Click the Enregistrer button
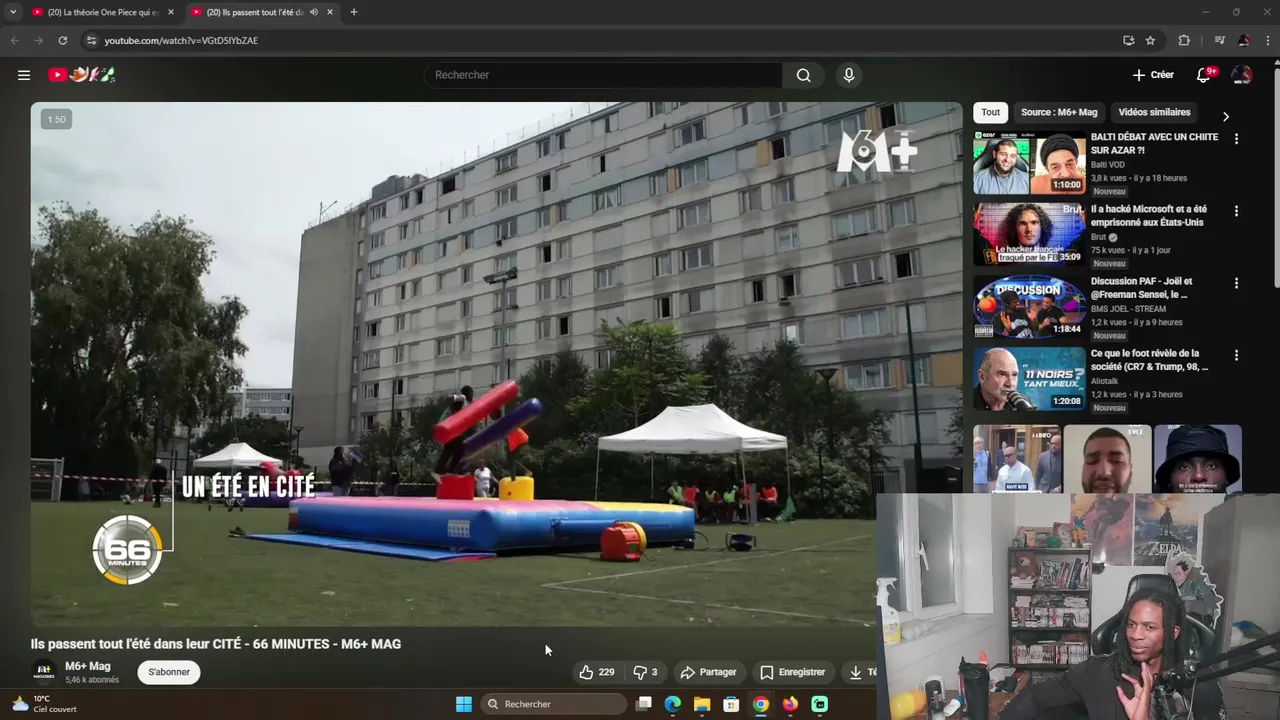1280x720 pixels. pyautogui.click(x=793, y=672)
